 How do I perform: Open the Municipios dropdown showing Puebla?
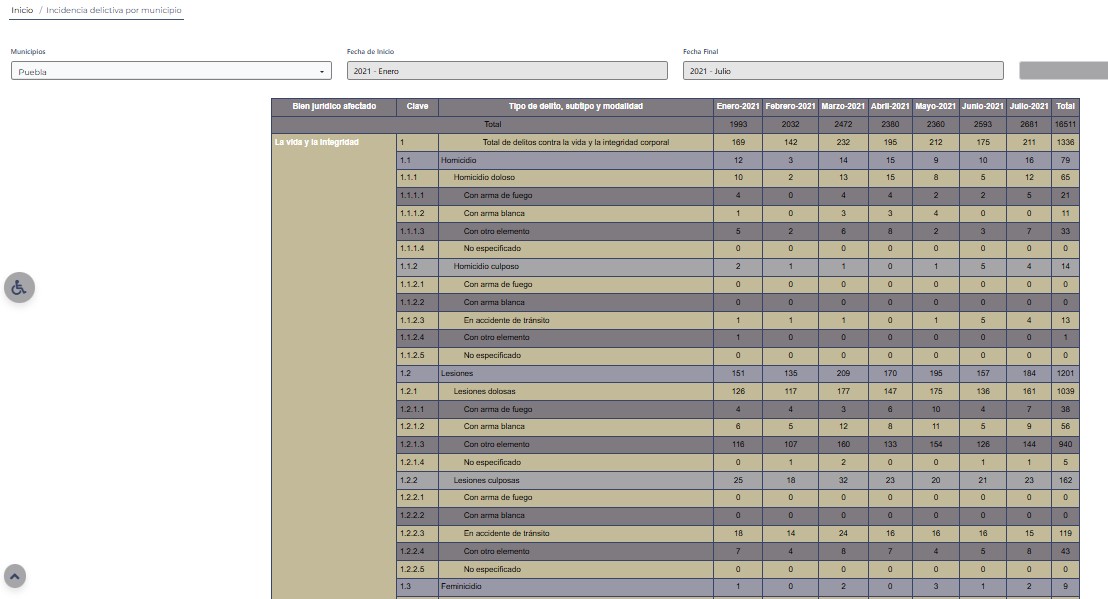tap(171, 71)
